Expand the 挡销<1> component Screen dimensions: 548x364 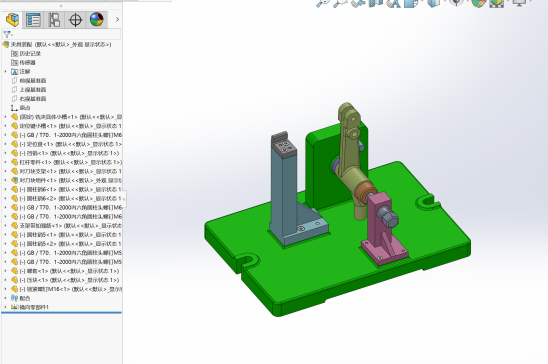[x=5, y=153]
